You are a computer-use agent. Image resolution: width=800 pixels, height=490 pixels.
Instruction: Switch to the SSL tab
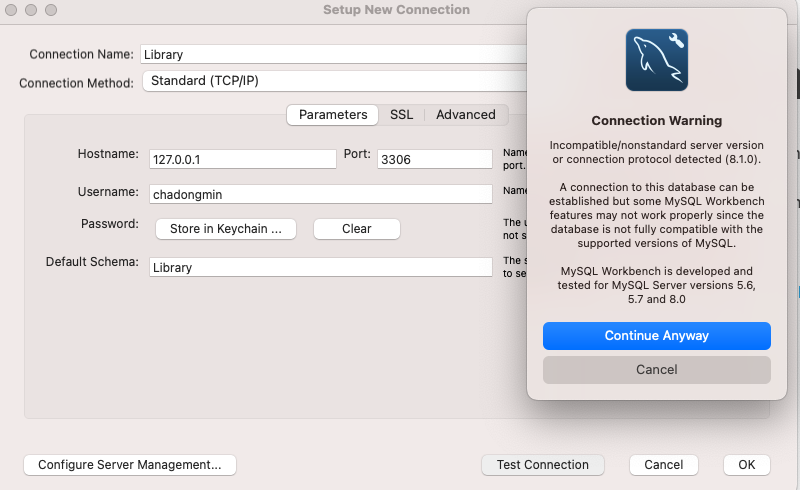click(402, 115)
